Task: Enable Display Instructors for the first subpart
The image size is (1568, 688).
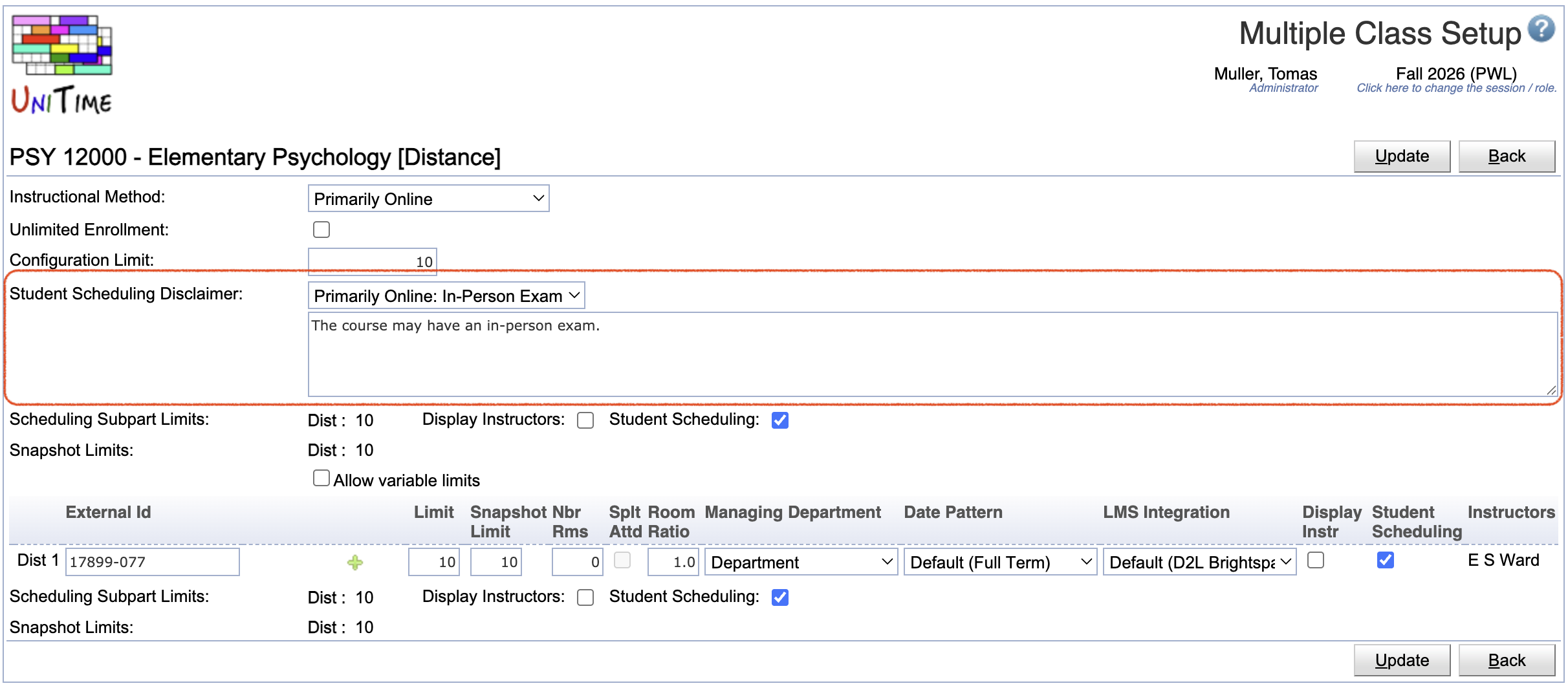Action: [x=585, y=420]
